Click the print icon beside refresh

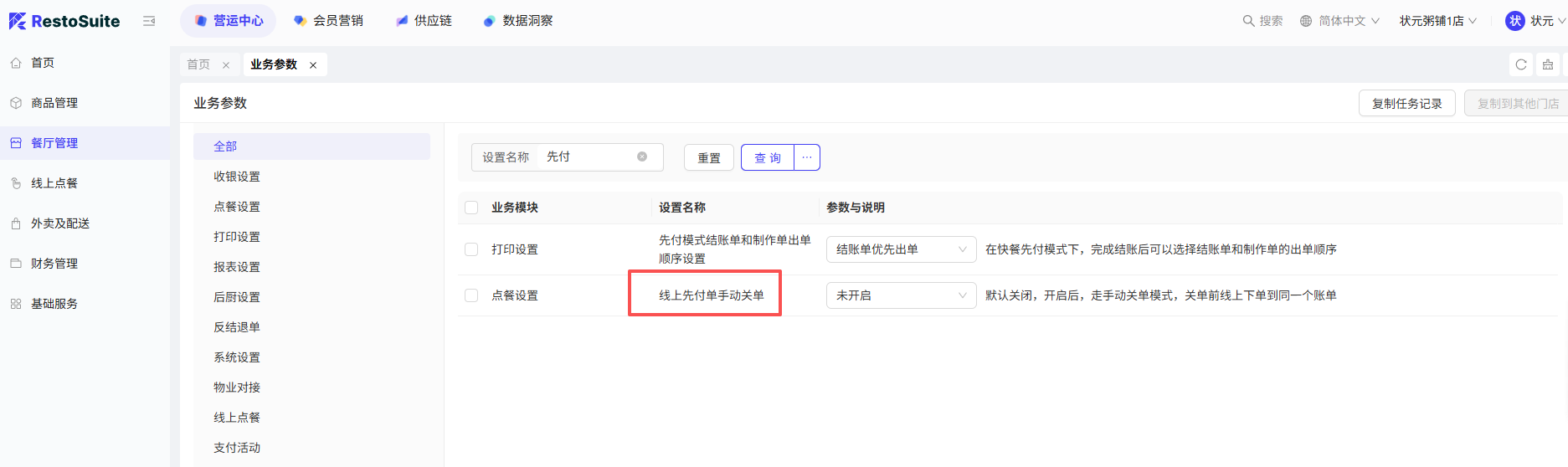click(1548, 64)
